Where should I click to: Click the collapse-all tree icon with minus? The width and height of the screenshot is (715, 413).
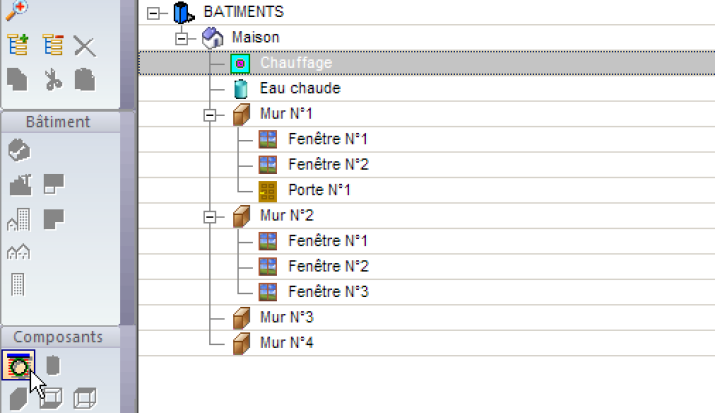pos(52,45)
